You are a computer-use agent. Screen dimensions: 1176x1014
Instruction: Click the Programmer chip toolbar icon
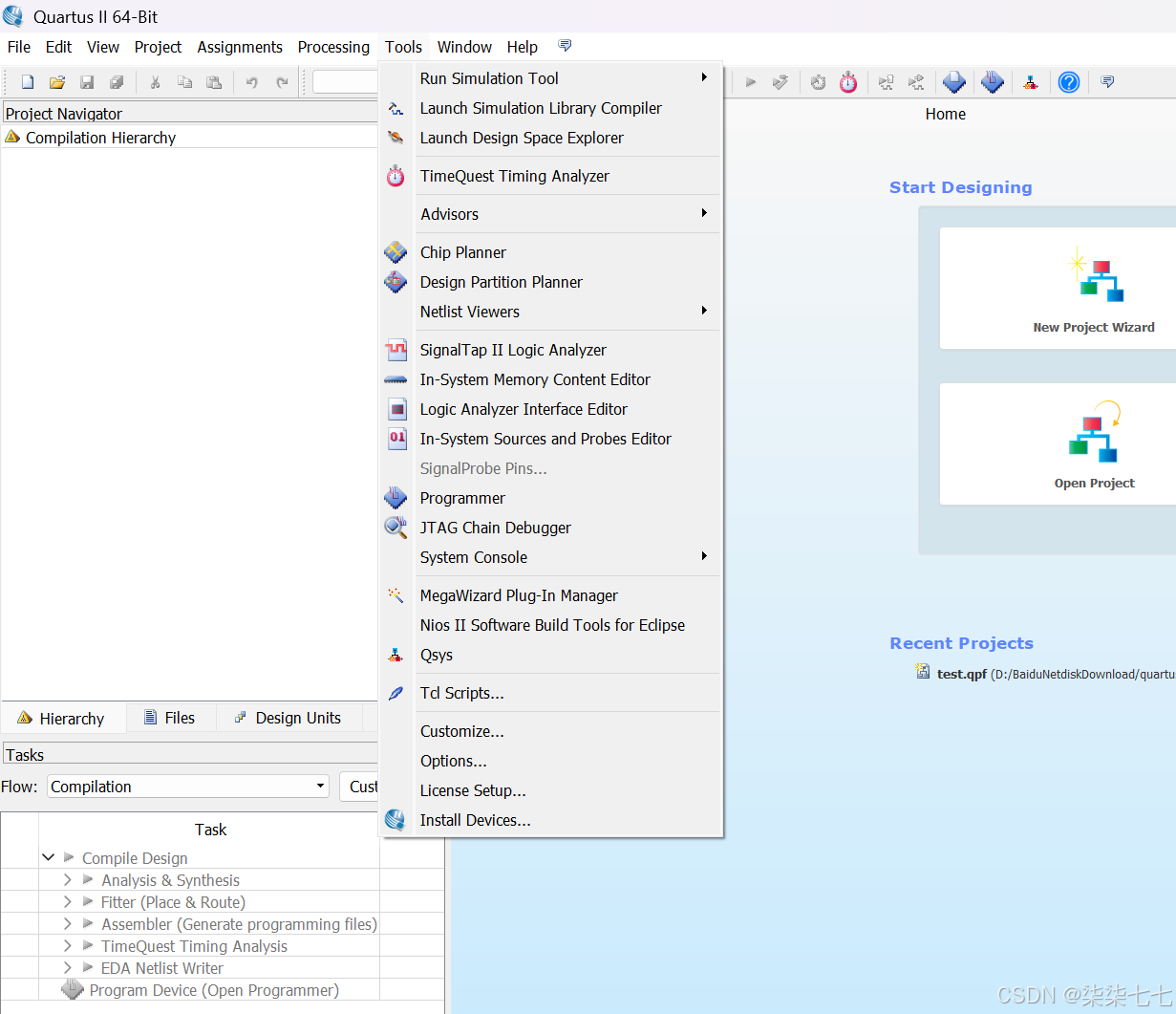click(x=993, y=82)
